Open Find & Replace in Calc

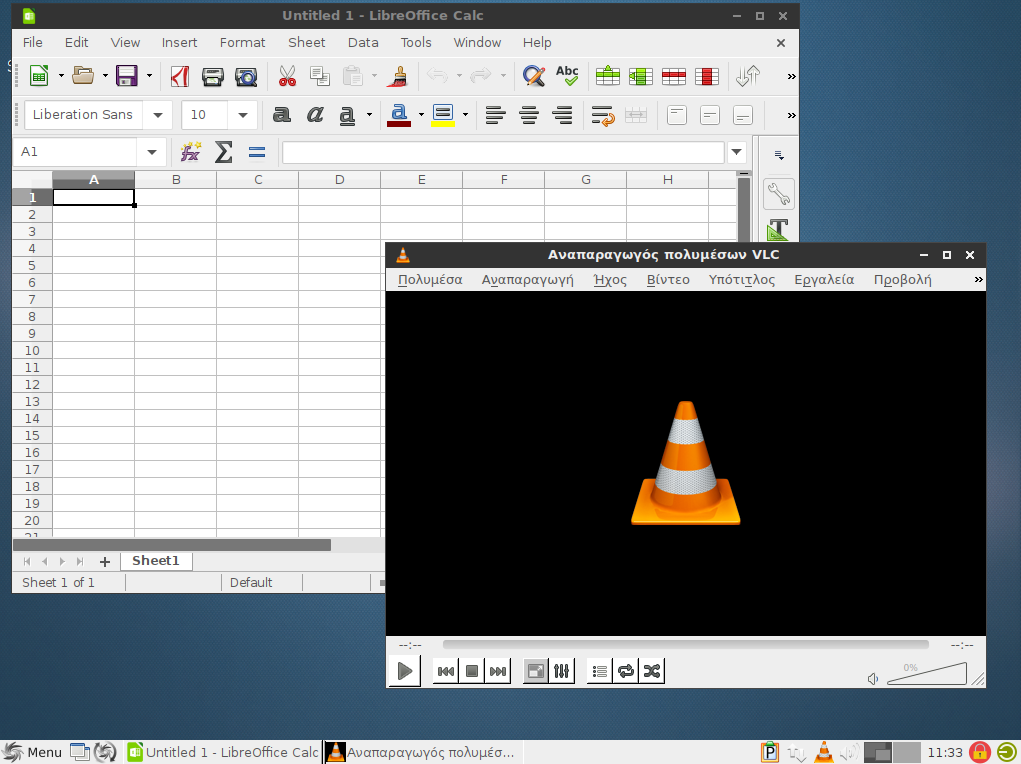tap(534, 76)
